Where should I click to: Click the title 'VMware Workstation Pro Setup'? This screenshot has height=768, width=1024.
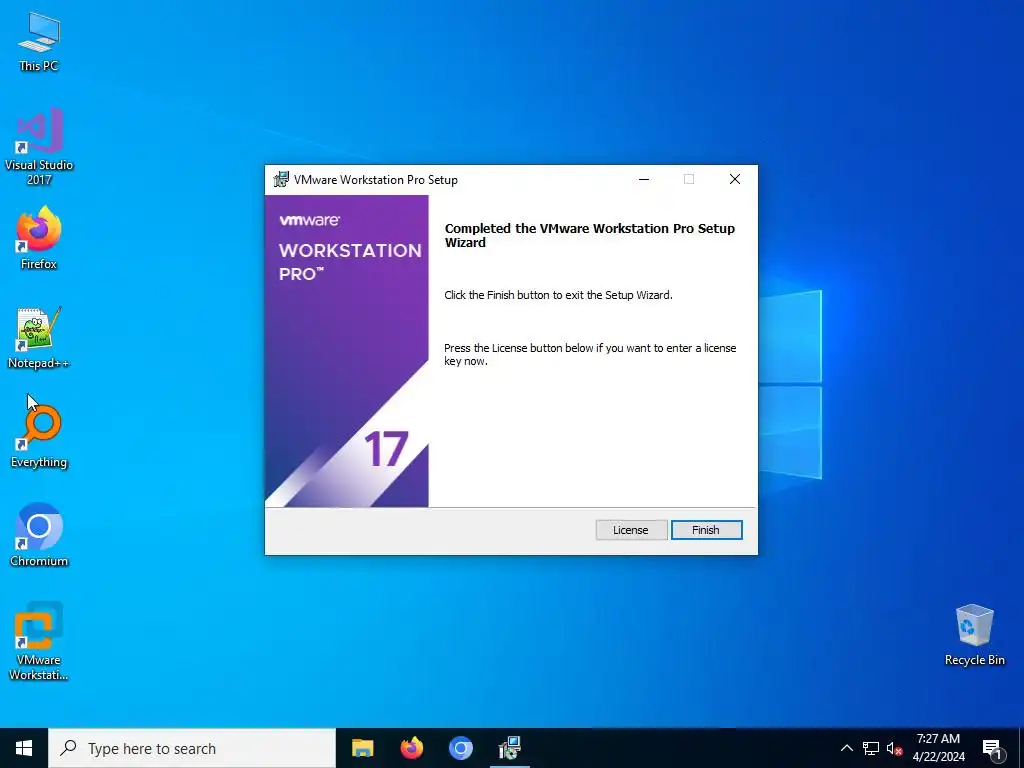pyautogui.click(x=376, y=180)
